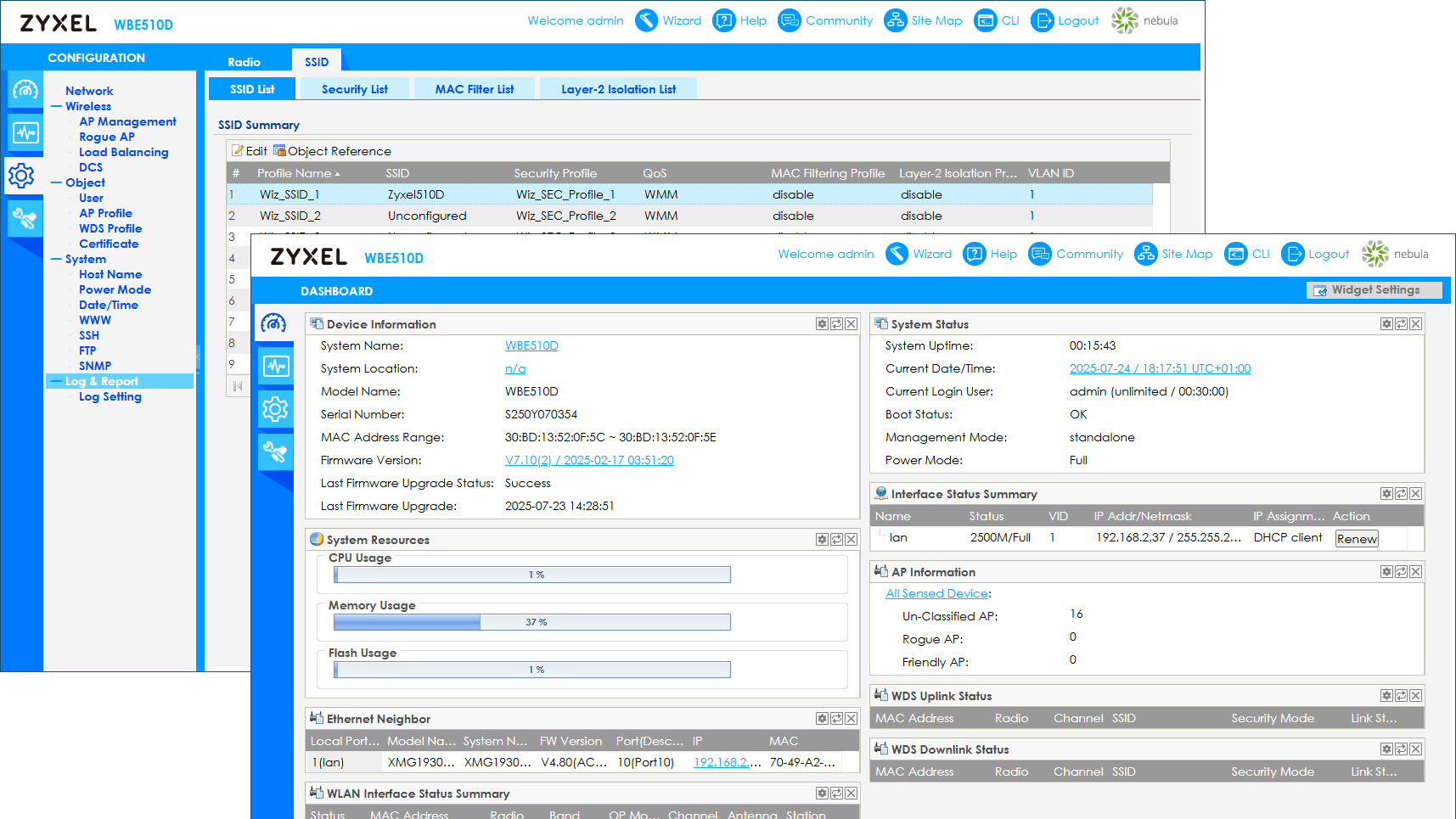Click the CLI icon in the Configuration window
The height and width of the screenshot is (819, 1456).
click(x=986, y=20)
